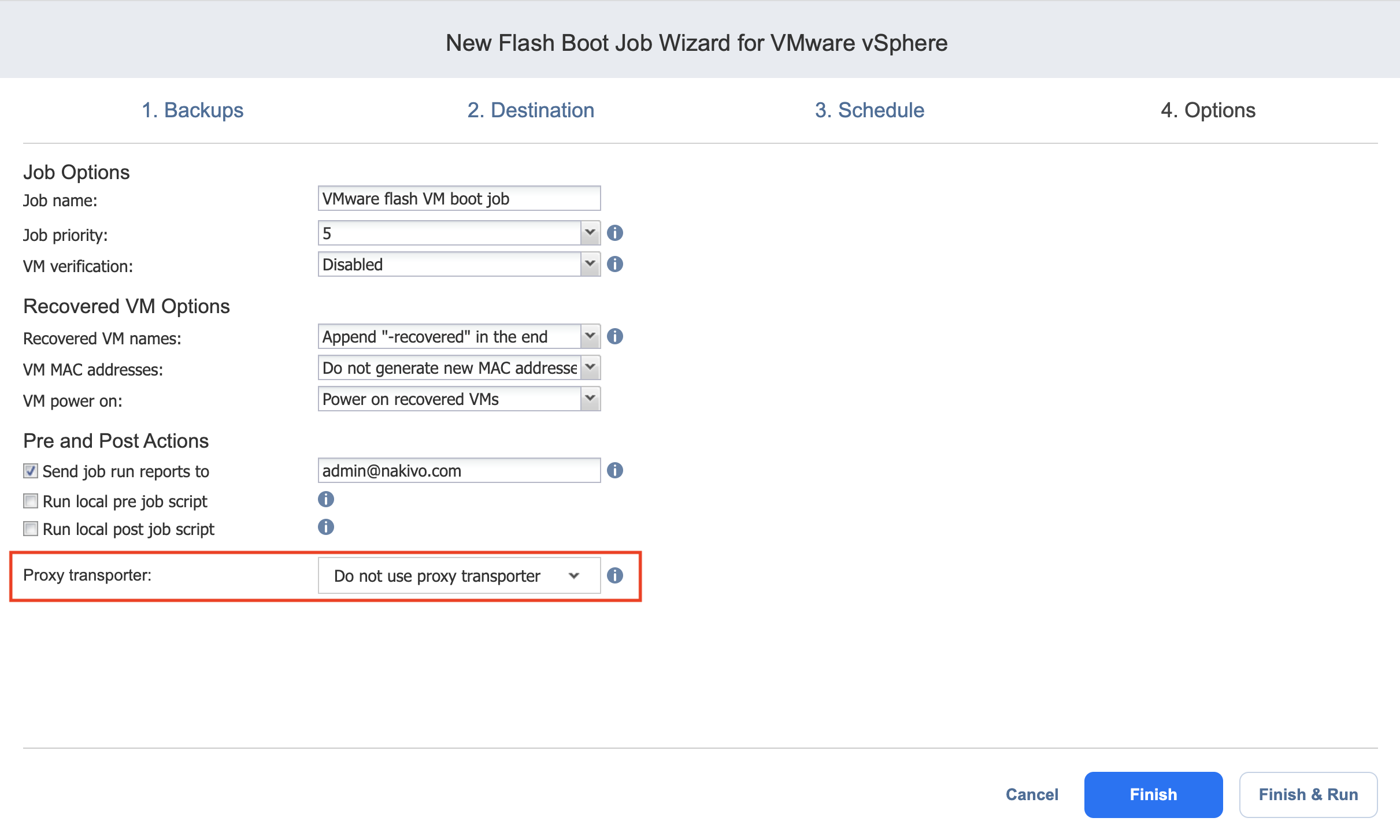Click the VM verification info icon

pyautogui.click(x=615, y=264)
